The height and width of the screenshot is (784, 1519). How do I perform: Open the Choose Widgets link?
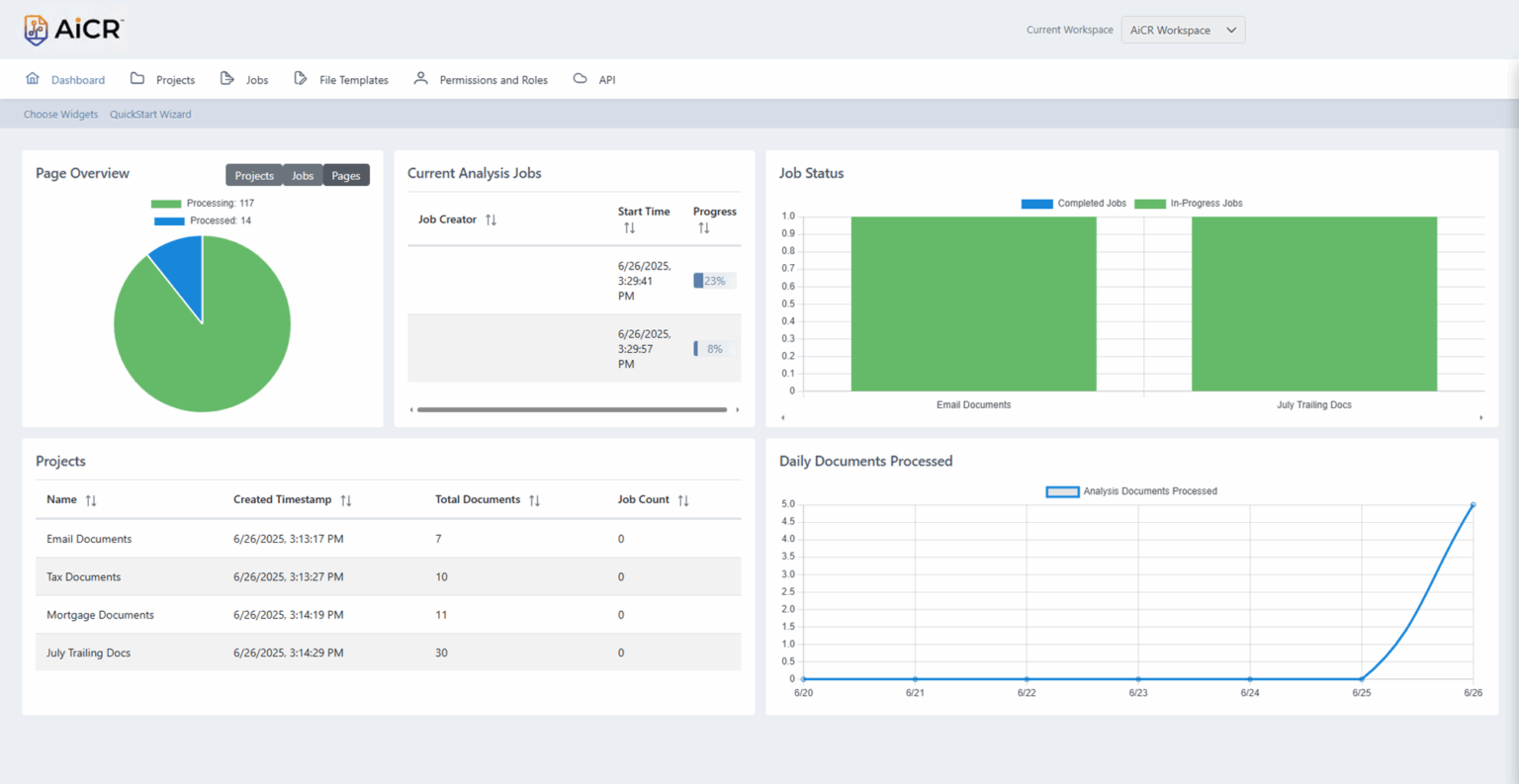click(x=60, y=115)
